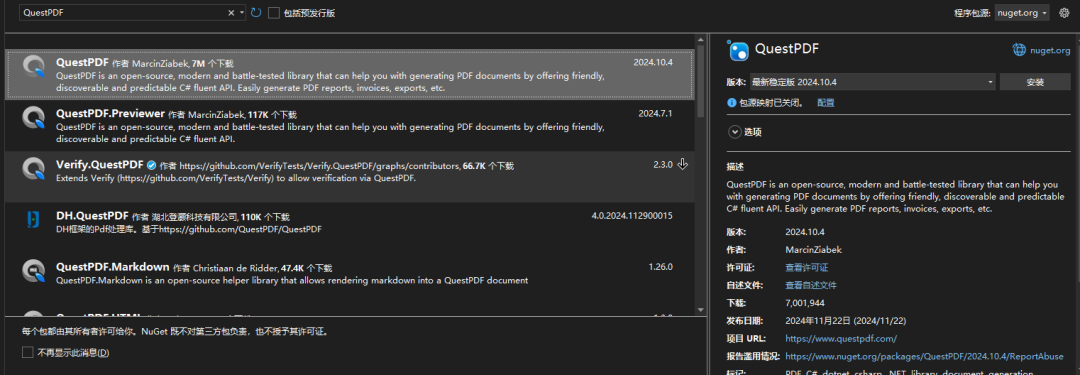Click the QuestPDF.Markdown package icon
Viewport: 1080px width, 375px height.
pyautogui.click(x=33, y=270)
